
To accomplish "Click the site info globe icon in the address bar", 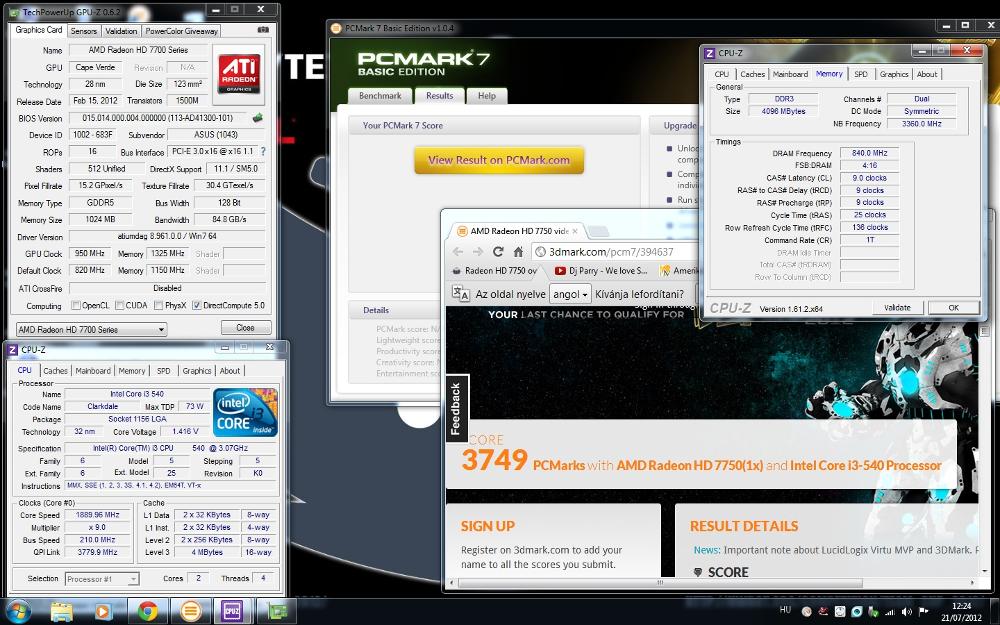I will [x=540, y=252].
